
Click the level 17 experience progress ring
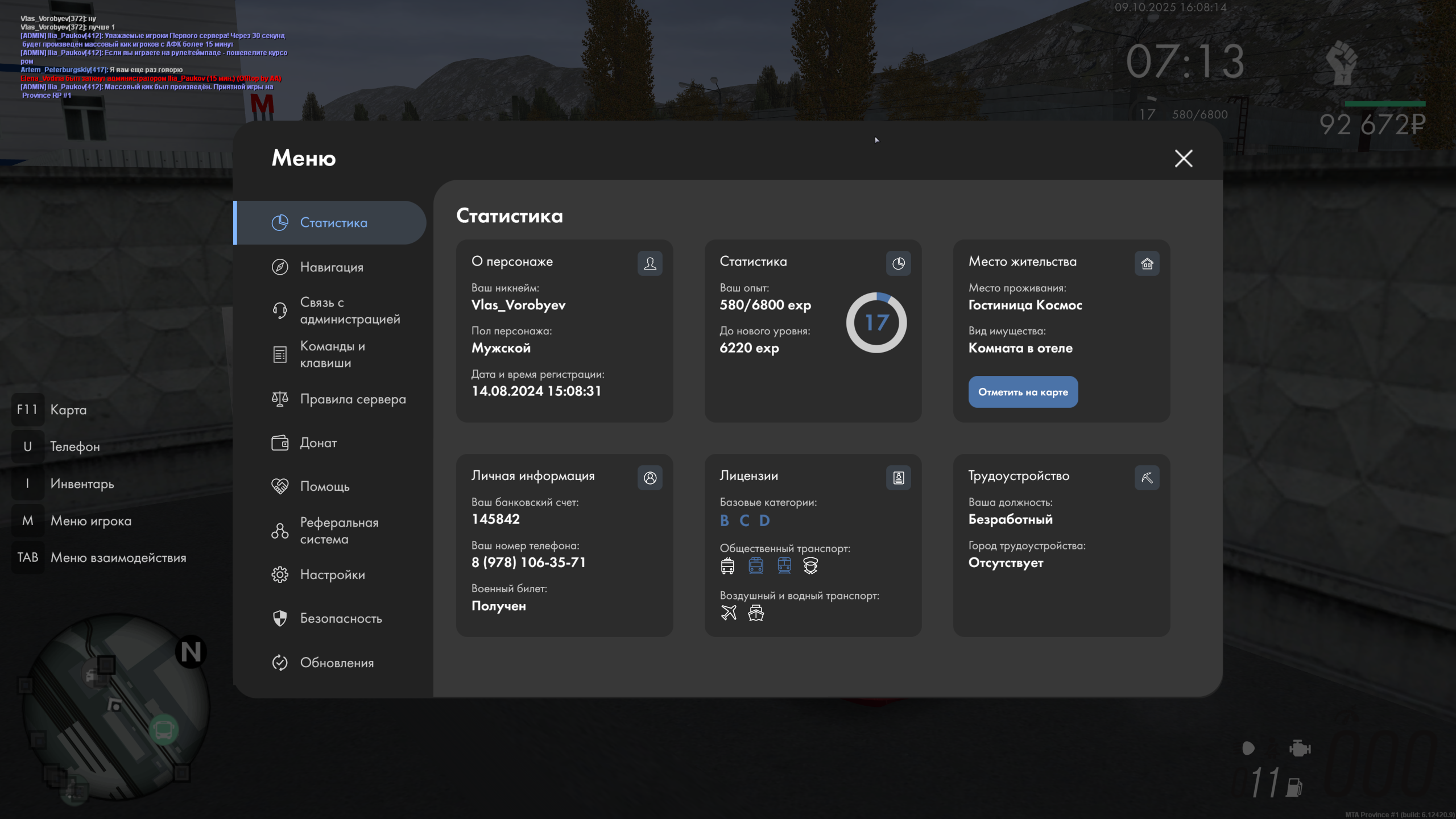pyautogui.click(x=876, y=322)
